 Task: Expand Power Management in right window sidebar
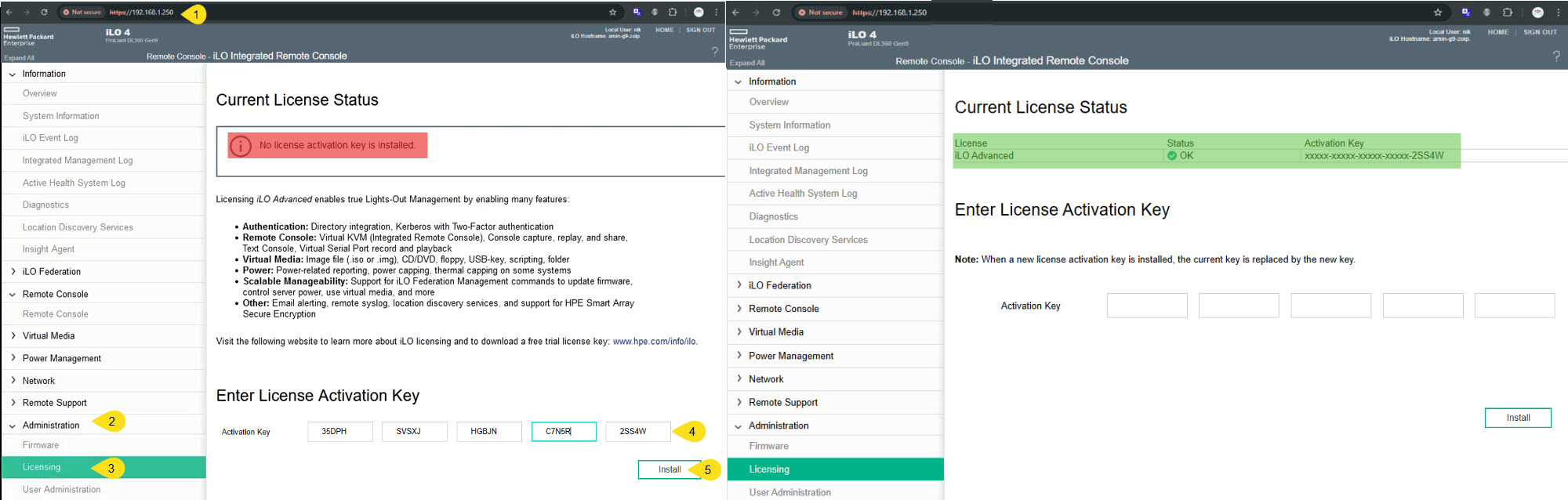[x=739, y=356]
